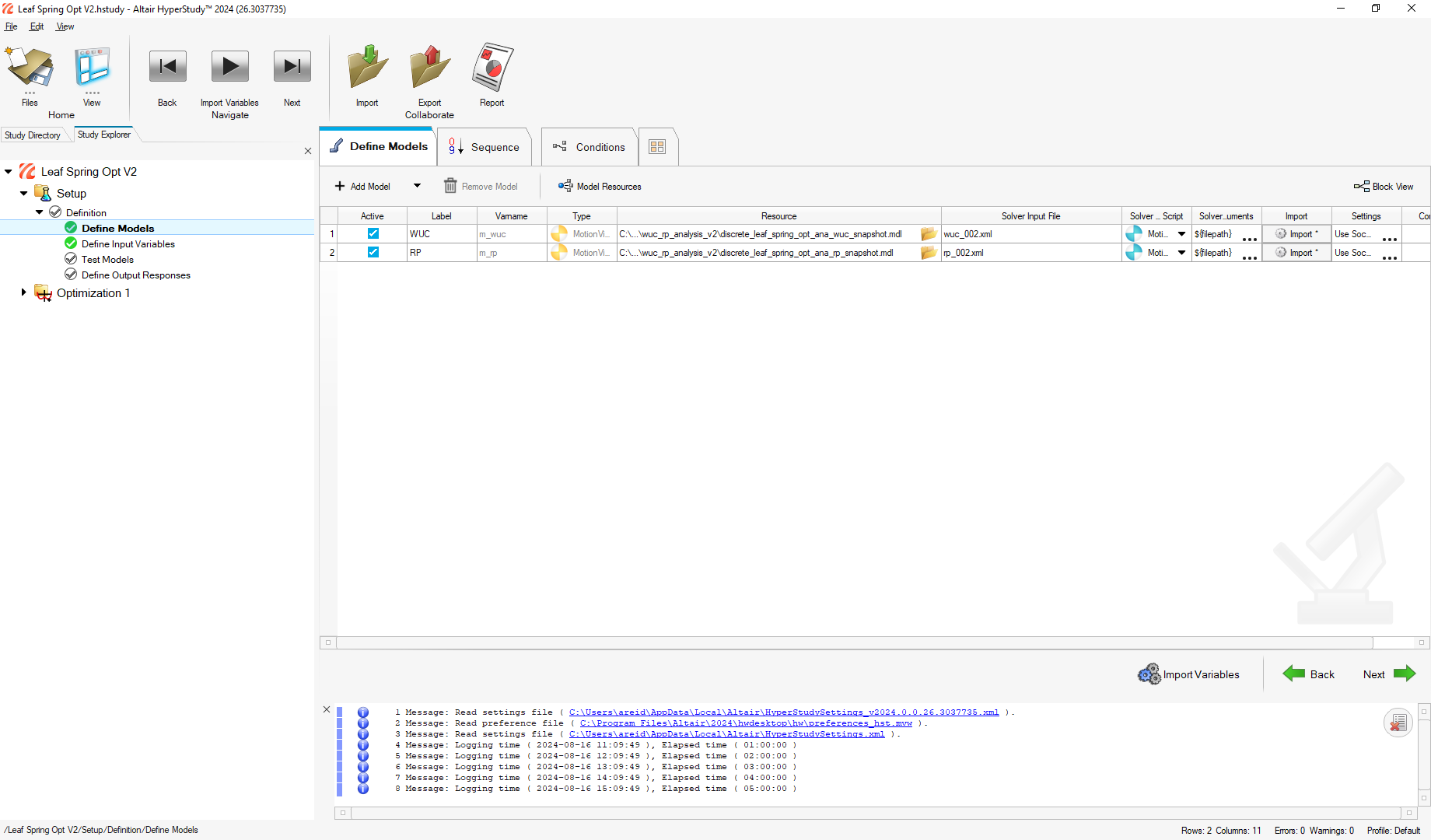
Task: Toggle Active checkbox for RP model
Action: click(373, 252)
